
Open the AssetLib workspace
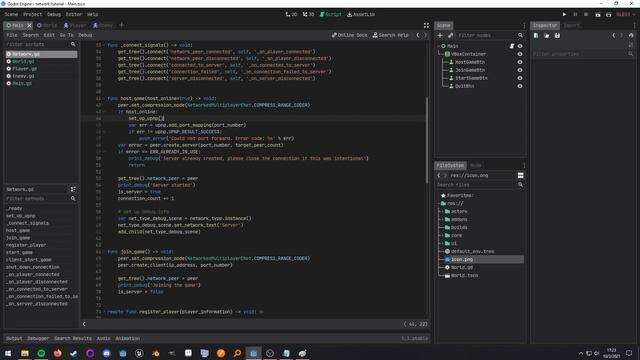(361, 14)
